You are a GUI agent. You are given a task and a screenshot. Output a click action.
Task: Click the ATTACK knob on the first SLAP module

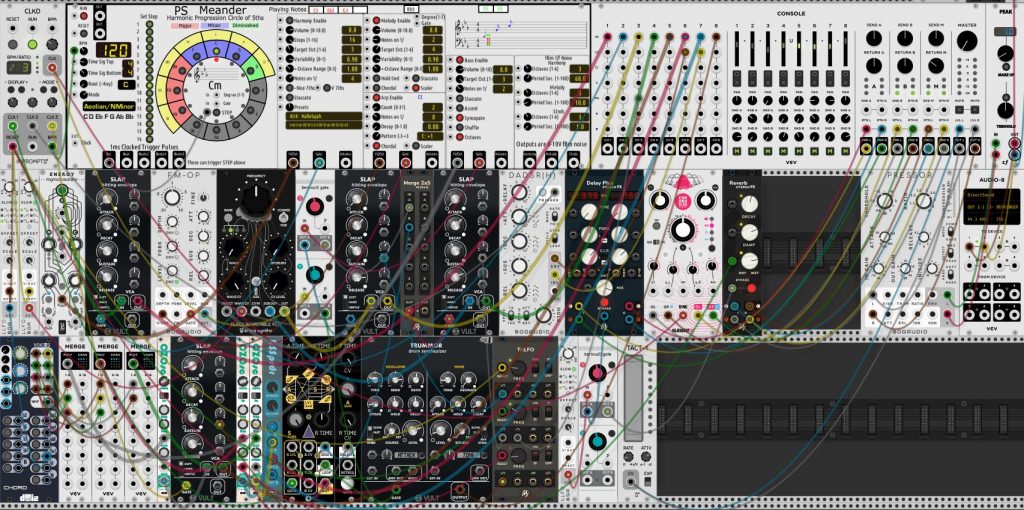(x=105, y=199)
